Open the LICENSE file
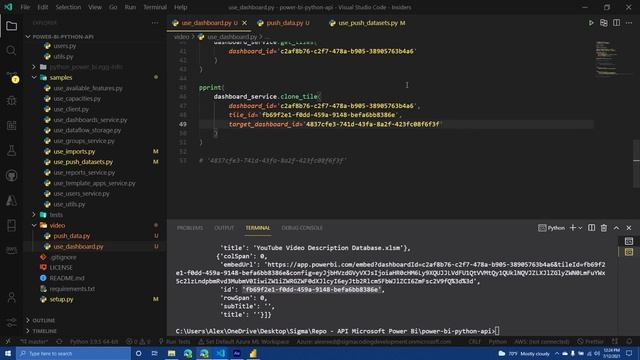Image resolution: width=640 pixels, height=360 pixels. click(61, 267)
